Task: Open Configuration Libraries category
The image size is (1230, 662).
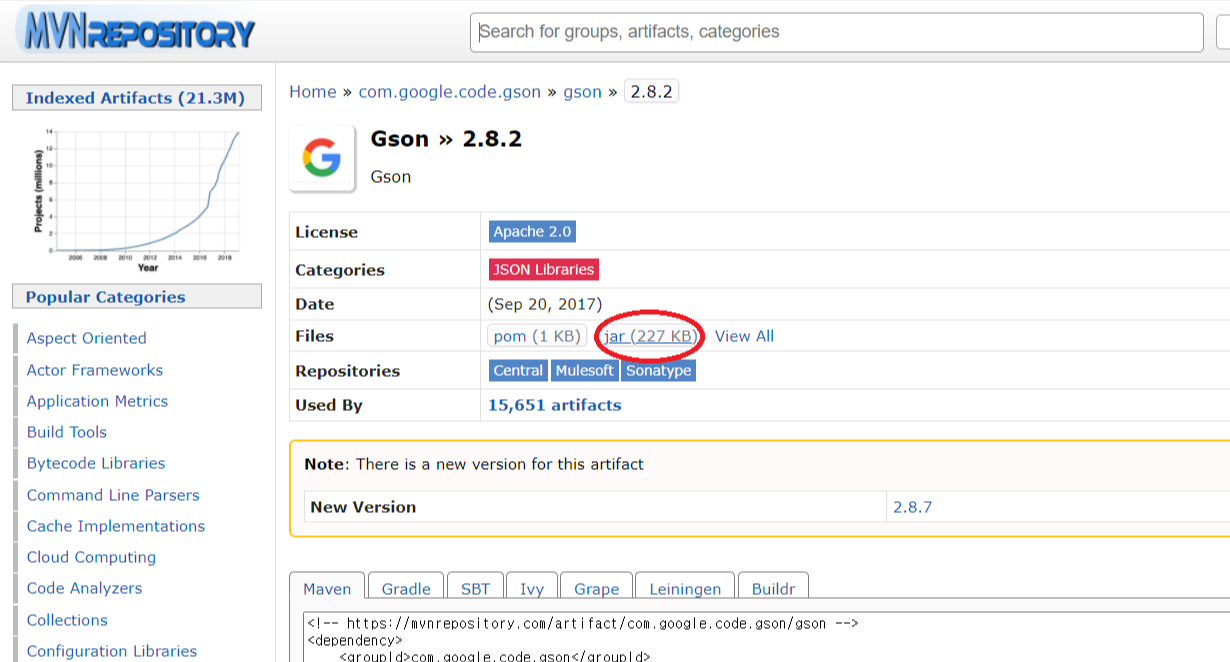Action: pyautogui.click(x=112, y=651)
